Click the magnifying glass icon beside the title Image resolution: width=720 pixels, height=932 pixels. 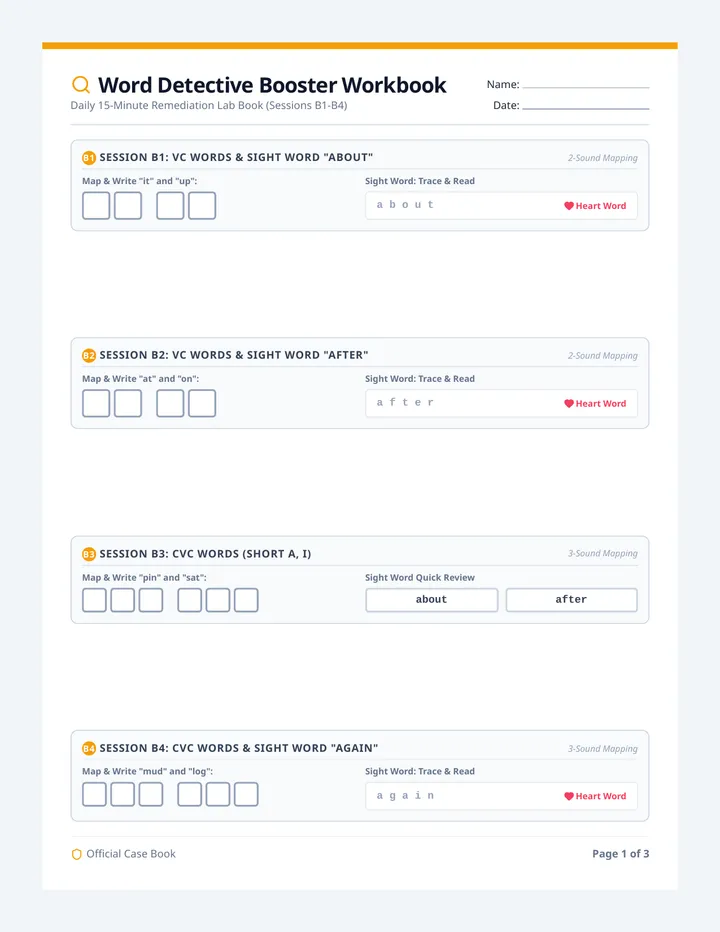[81, 85]
